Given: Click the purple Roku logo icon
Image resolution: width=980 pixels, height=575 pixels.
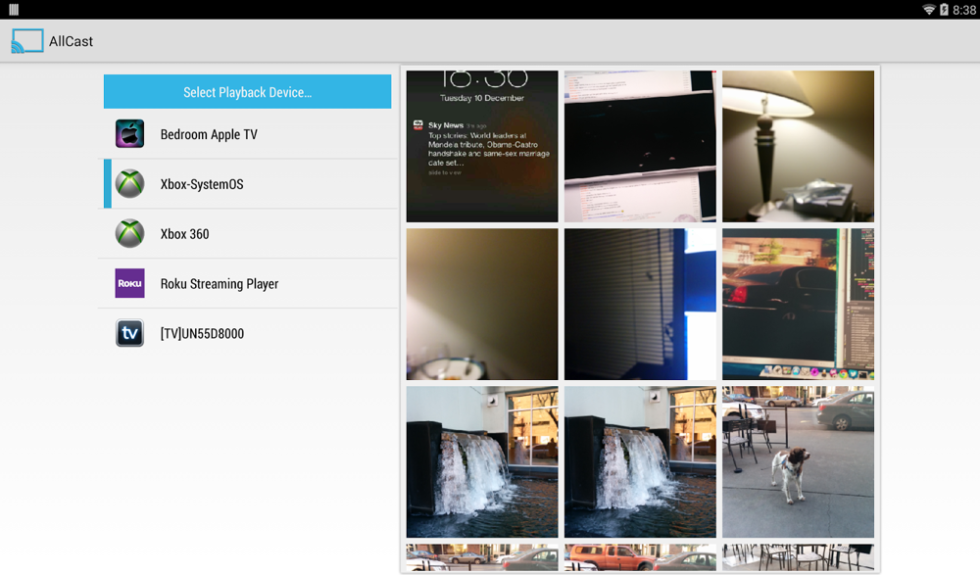Looking at the screenshot, I should pos(129,284).
